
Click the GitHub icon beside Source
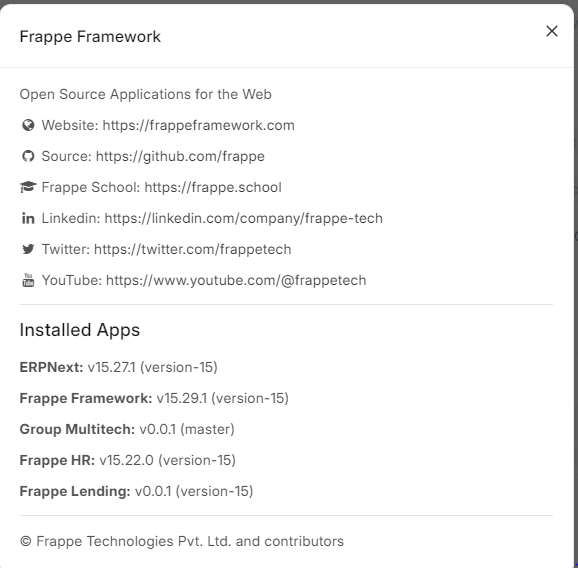coord(28,156)
